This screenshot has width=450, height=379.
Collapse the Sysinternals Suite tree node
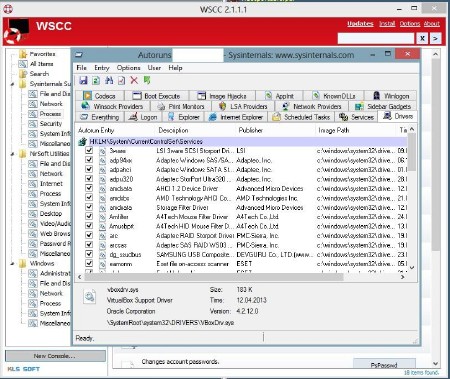click(12, 84)
